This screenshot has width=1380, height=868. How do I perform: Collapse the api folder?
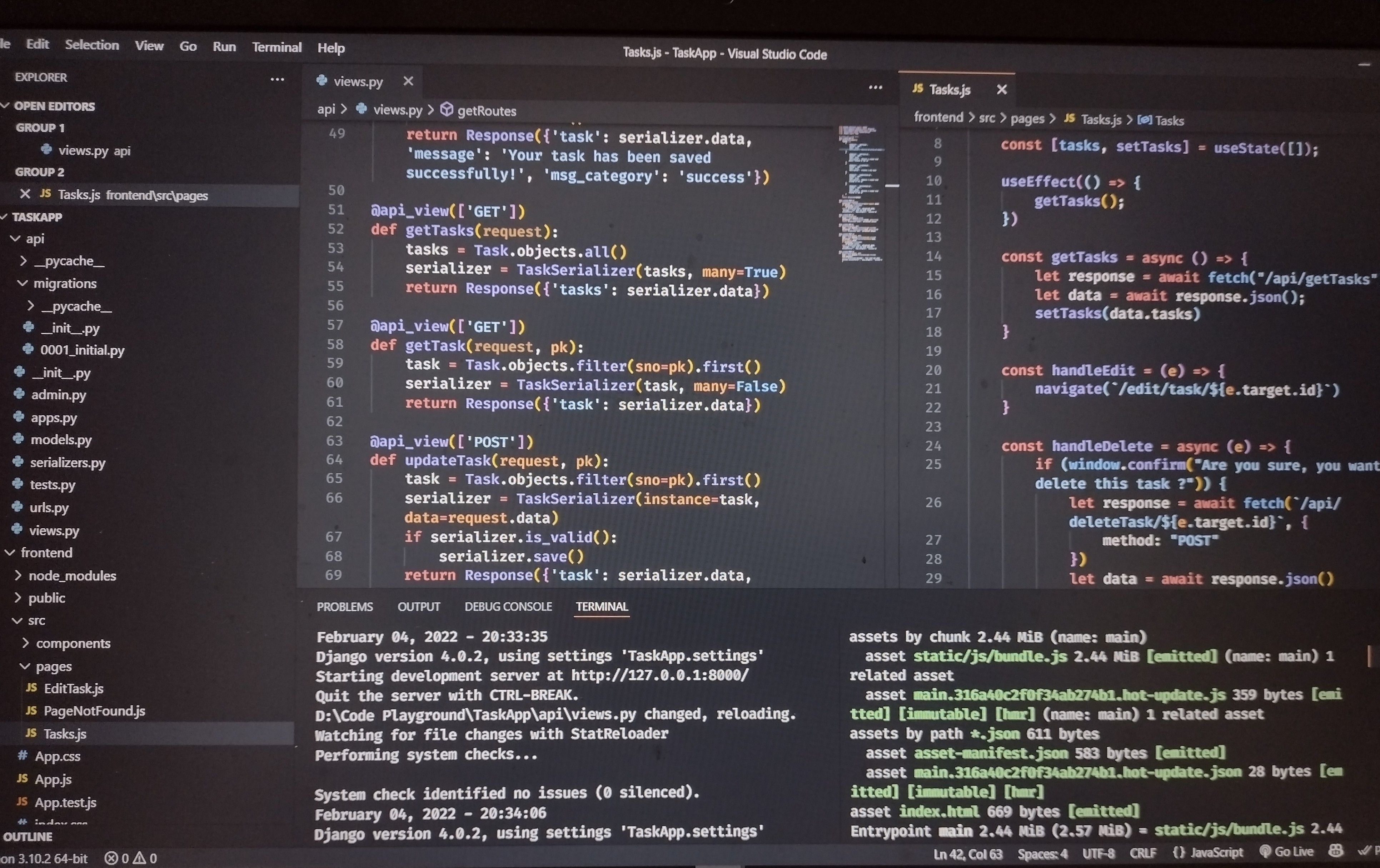point(34,238)
